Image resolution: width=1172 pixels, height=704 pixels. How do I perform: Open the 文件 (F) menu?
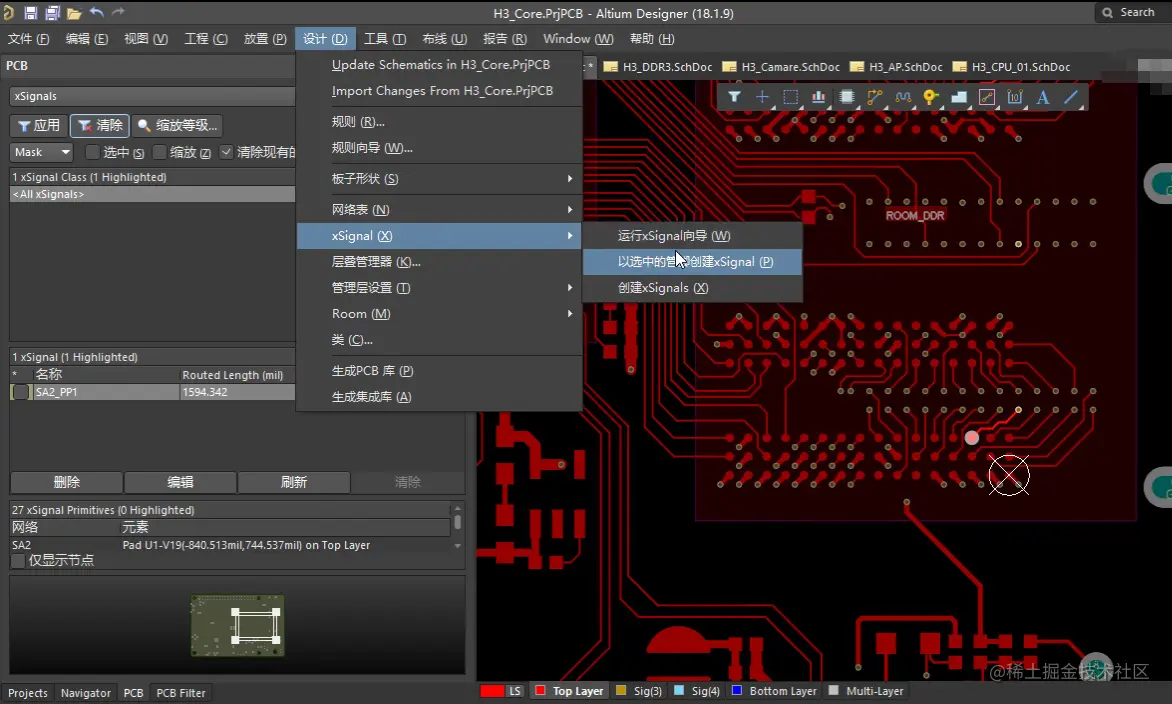coord(28,39)
